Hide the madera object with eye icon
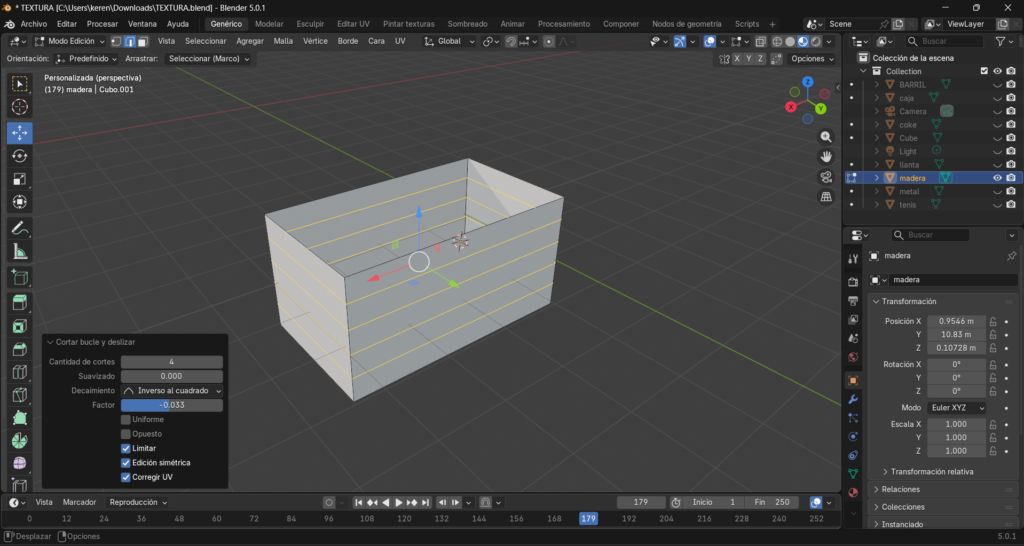This screenshot has width=1024, height=546. coord(997,178)
